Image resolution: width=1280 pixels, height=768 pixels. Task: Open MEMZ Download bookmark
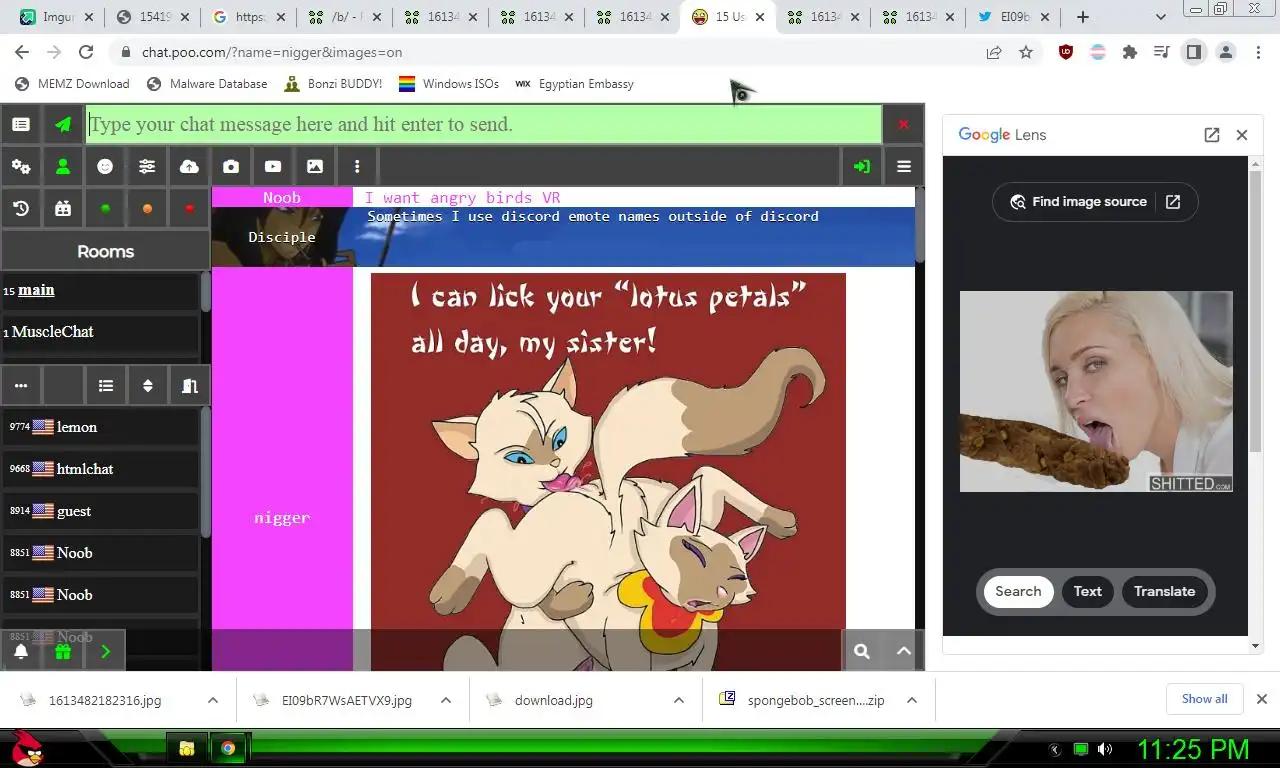coord(72,84)
